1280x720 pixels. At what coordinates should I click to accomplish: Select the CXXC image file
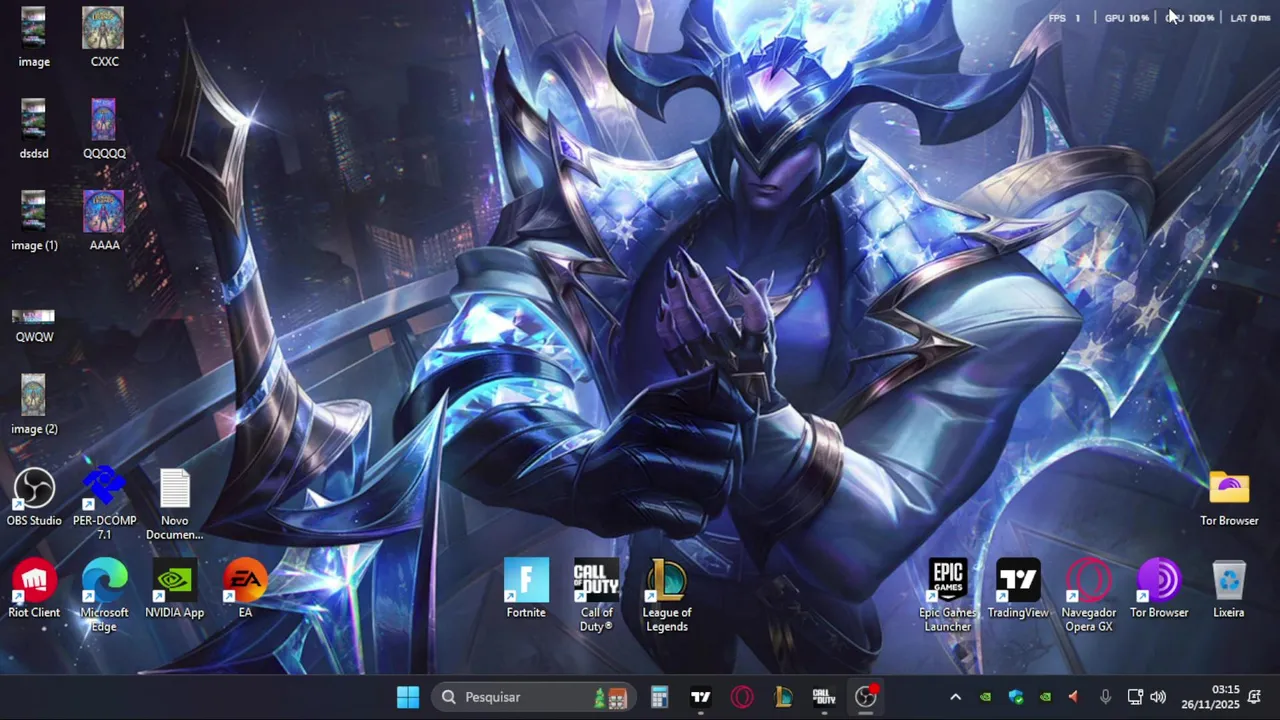(104, 38)
